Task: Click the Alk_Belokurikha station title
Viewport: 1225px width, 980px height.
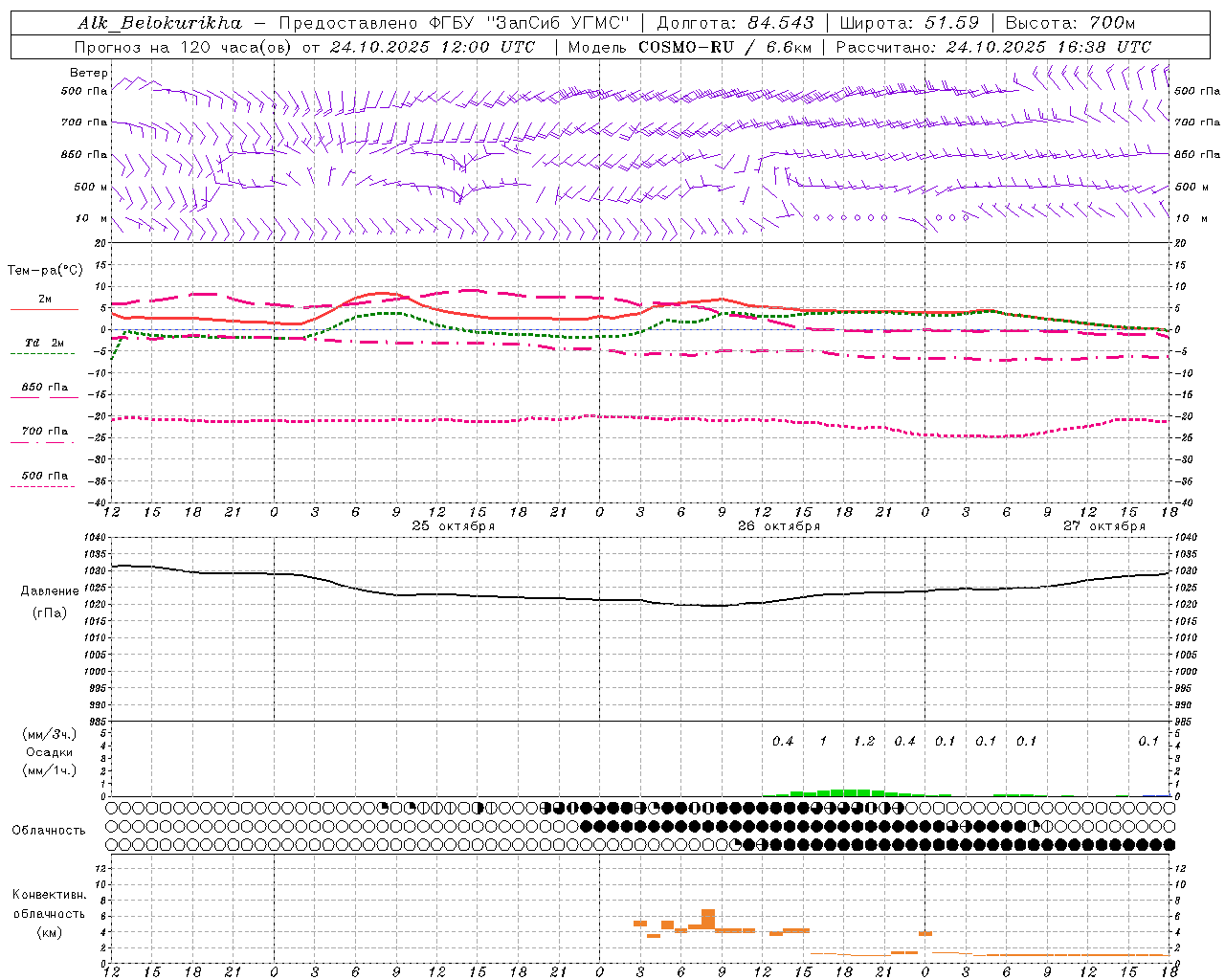Action: [161, 23]
